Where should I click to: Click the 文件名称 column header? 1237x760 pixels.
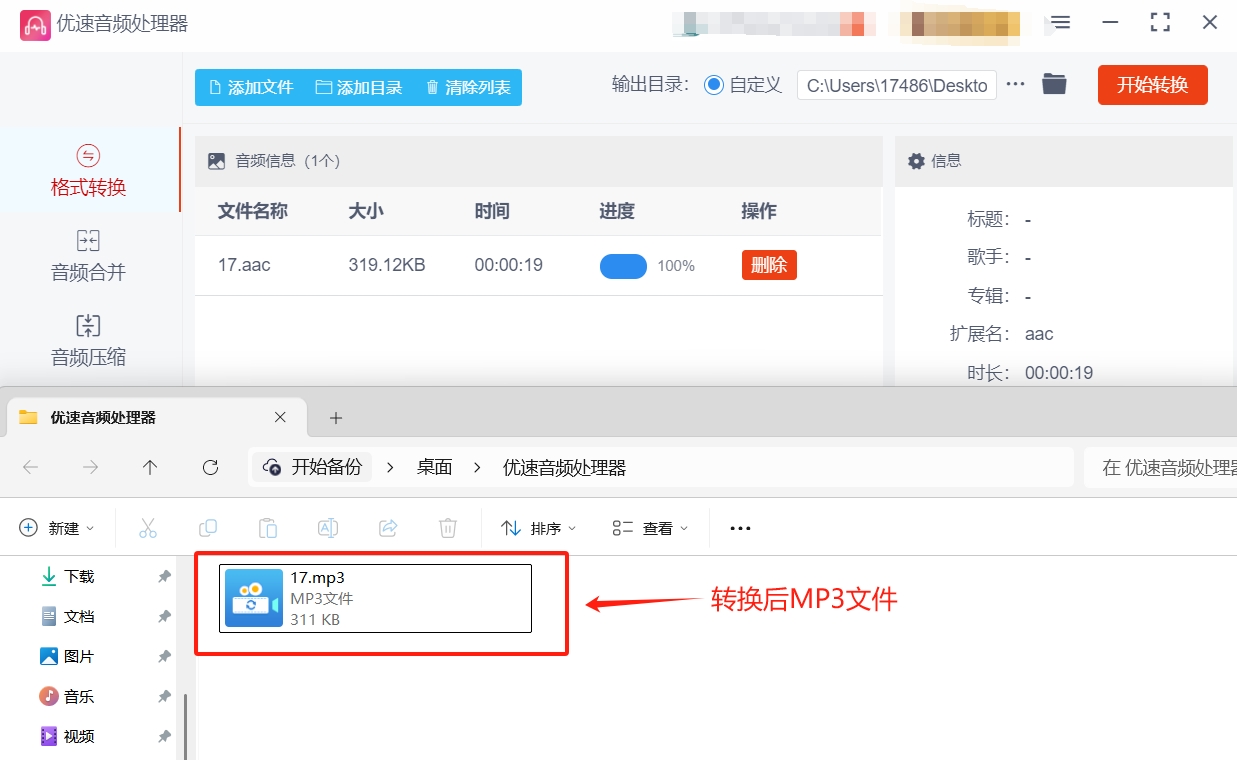pyautogui.click(x=253, y=211)
